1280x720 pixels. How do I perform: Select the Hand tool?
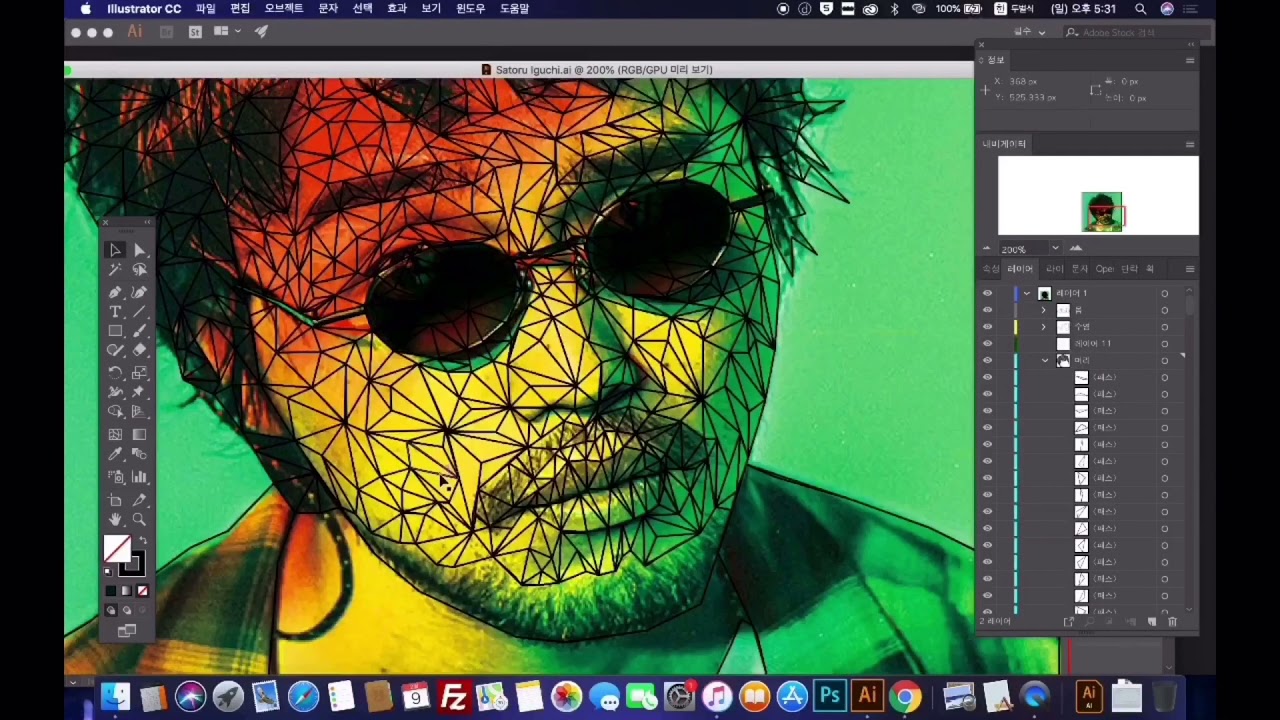pos(116,520)
